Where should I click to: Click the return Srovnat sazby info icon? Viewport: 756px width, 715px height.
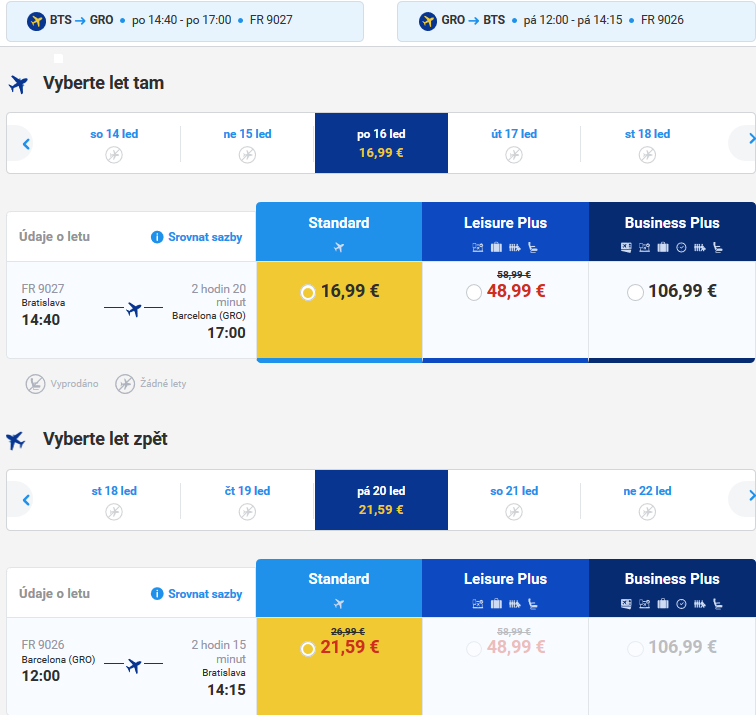(x=157, y=594)
